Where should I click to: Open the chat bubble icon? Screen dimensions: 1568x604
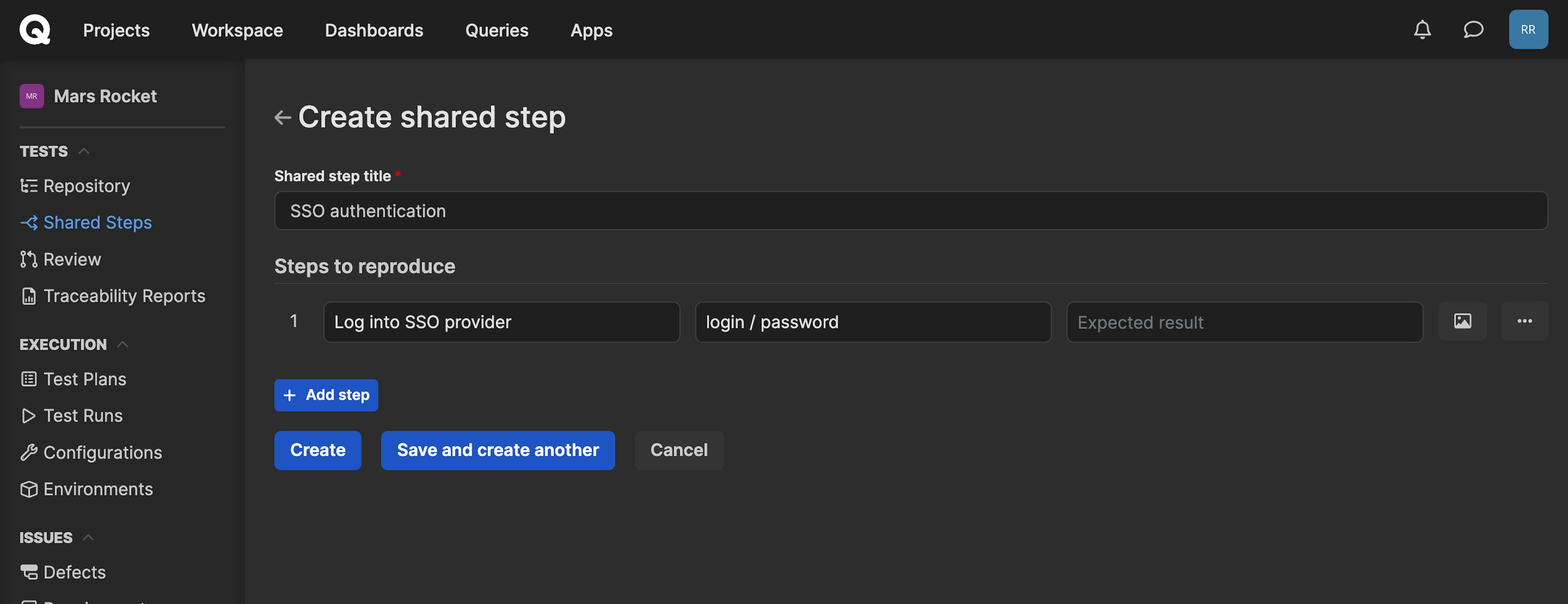click(1473, 29)
